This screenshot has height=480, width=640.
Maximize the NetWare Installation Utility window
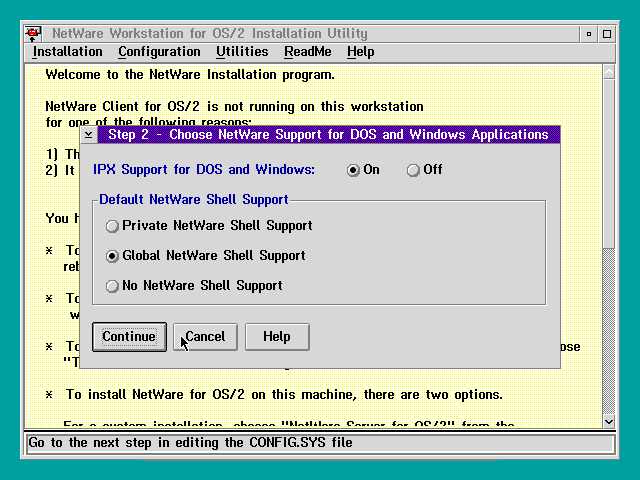pyautogui.click(x=607, y=34)
